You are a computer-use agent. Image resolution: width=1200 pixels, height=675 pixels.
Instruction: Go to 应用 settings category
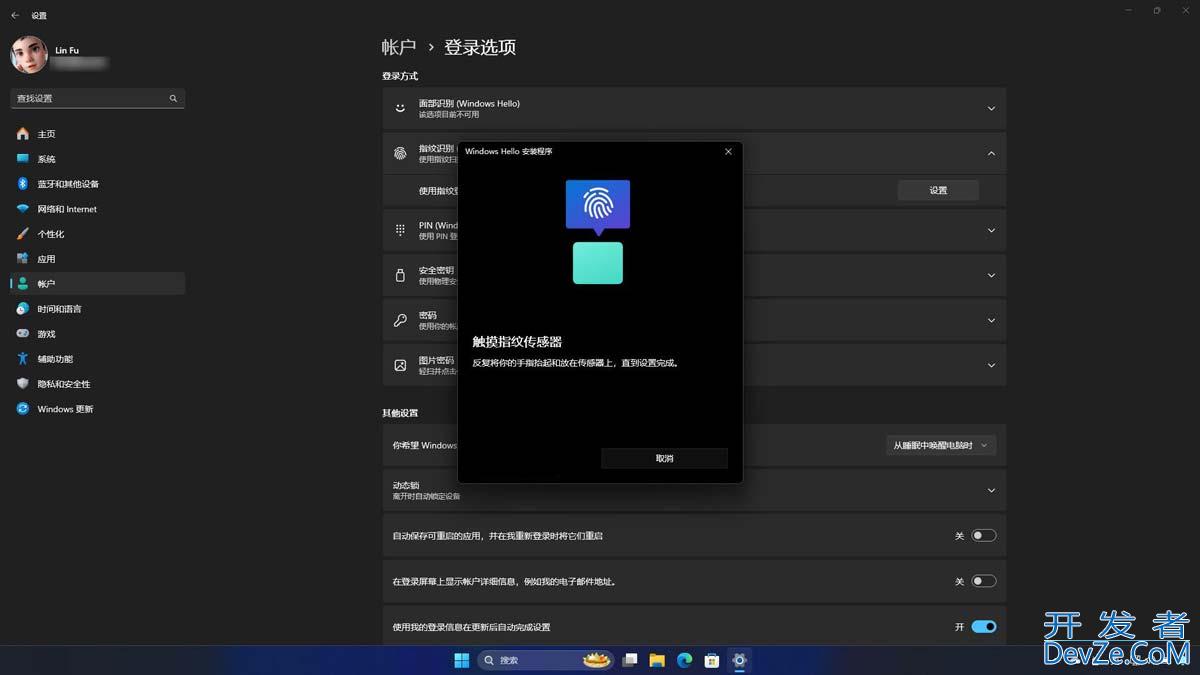(x=98, y=259)
